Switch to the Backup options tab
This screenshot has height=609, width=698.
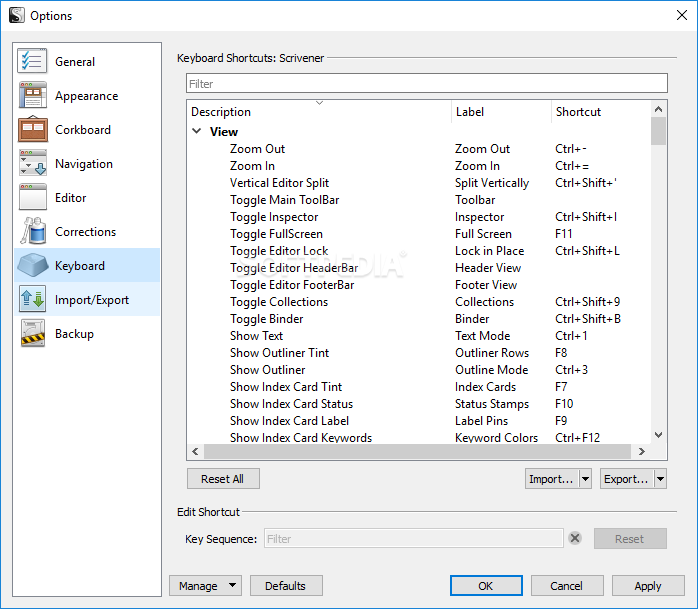point(87,333)
